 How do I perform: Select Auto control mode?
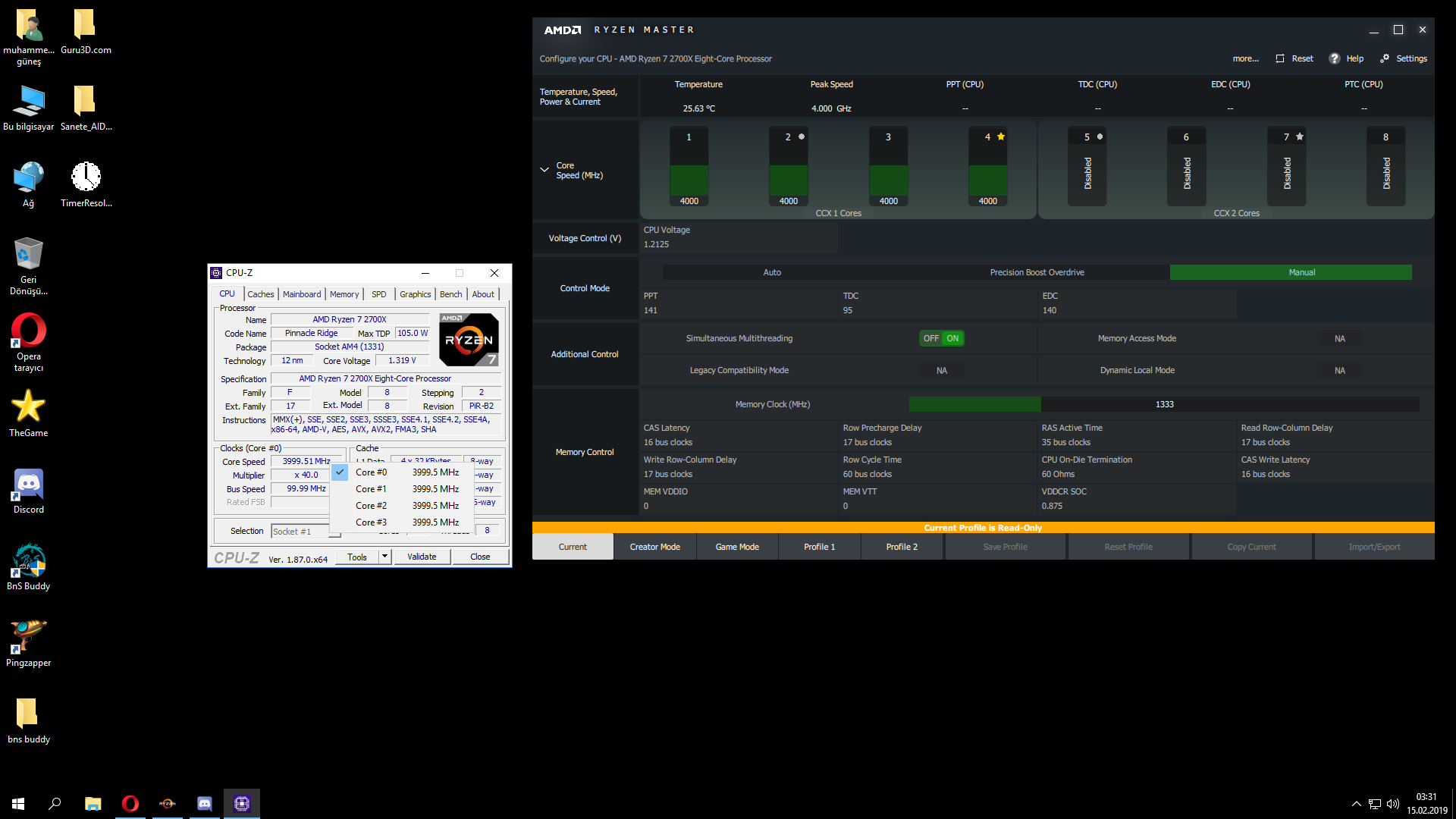772,272
